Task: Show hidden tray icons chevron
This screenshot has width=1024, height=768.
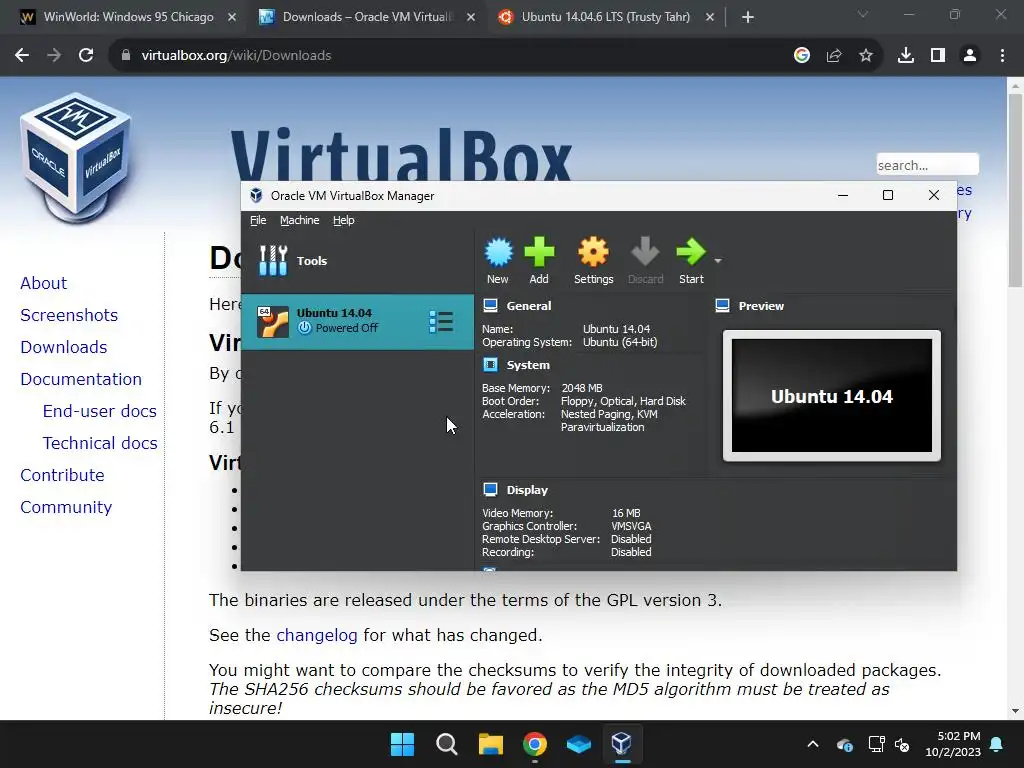Action: [x=812, y=744]
